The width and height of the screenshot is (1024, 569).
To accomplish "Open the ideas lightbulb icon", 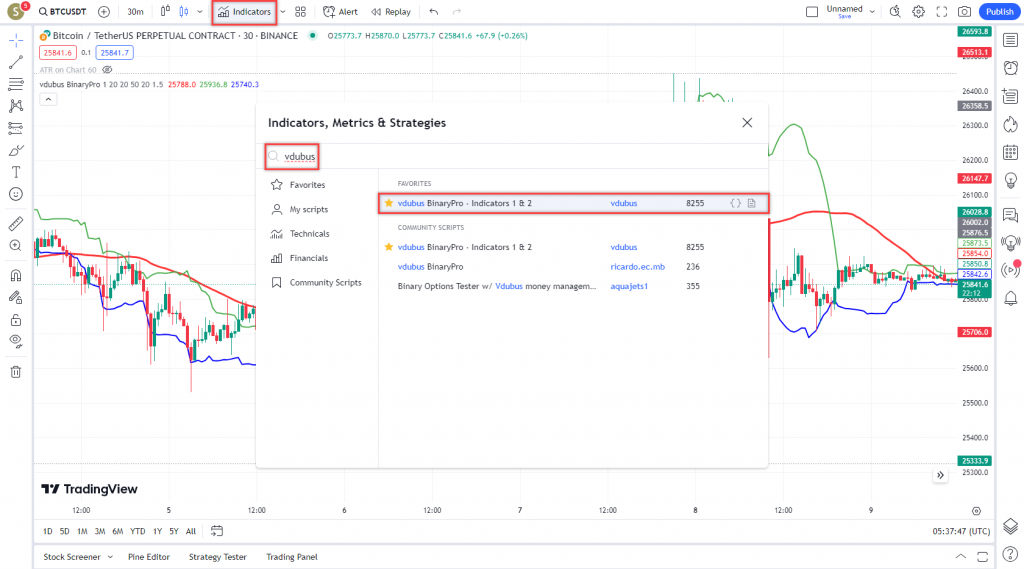I will point(1010,180).
